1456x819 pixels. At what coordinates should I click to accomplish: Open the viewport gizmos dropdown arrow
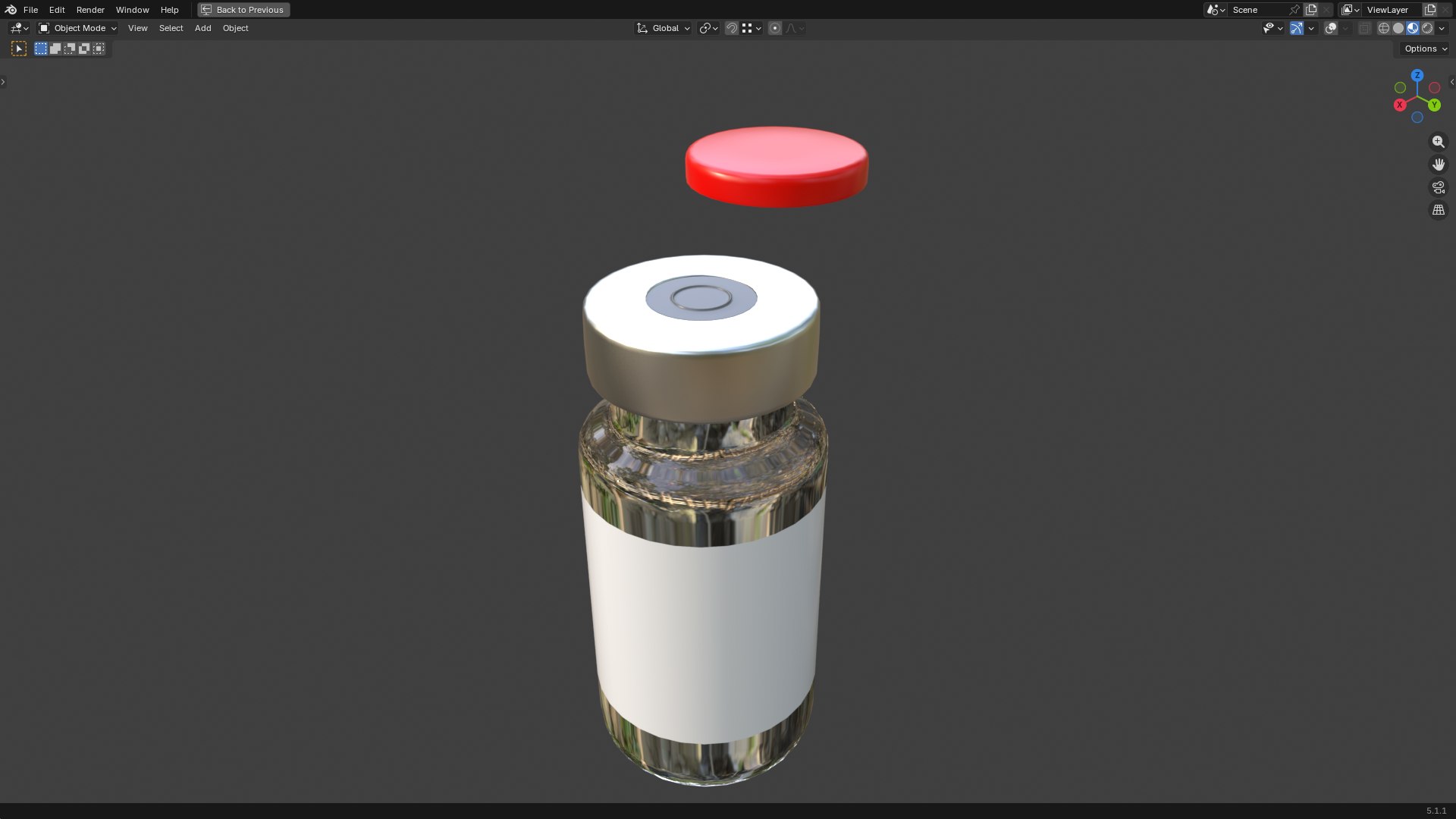(1311, 28)
